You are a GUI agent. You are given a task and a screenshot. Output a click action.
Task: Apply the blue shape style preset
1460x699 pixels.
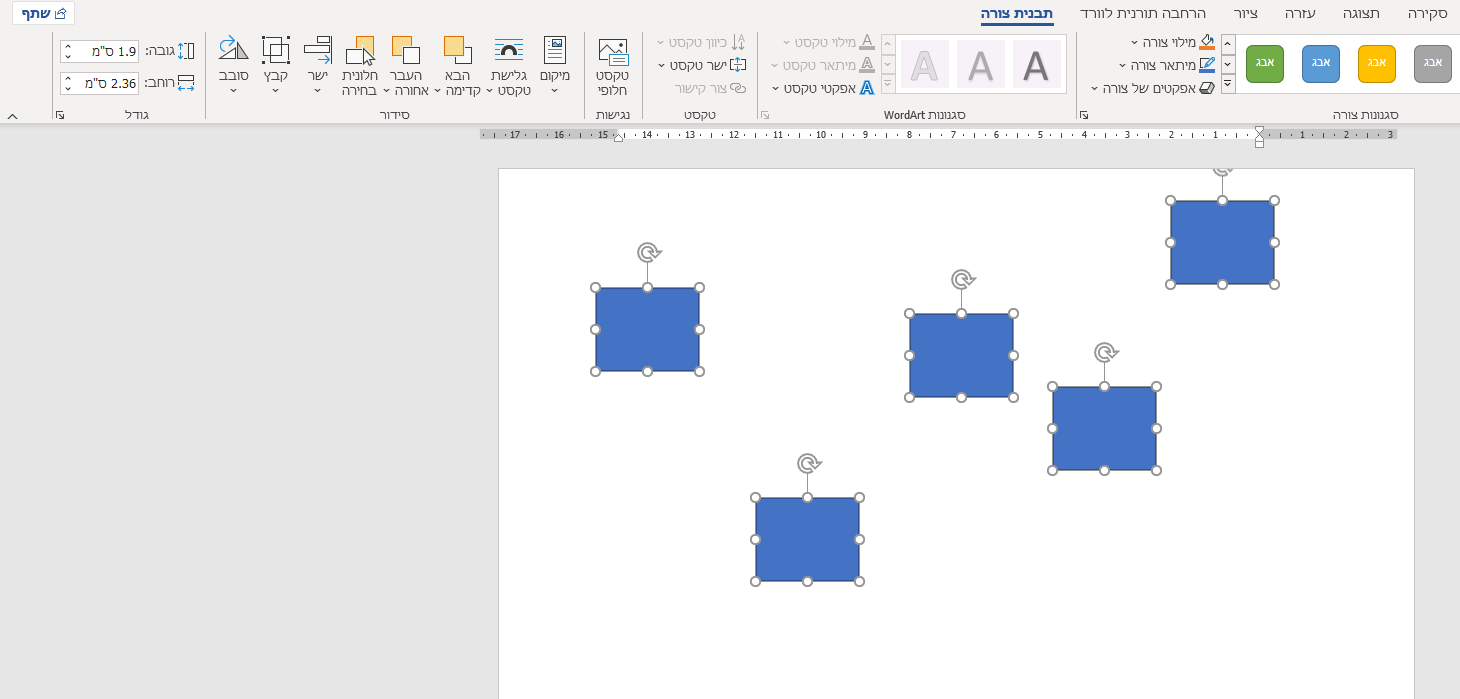coord(1321,64)
